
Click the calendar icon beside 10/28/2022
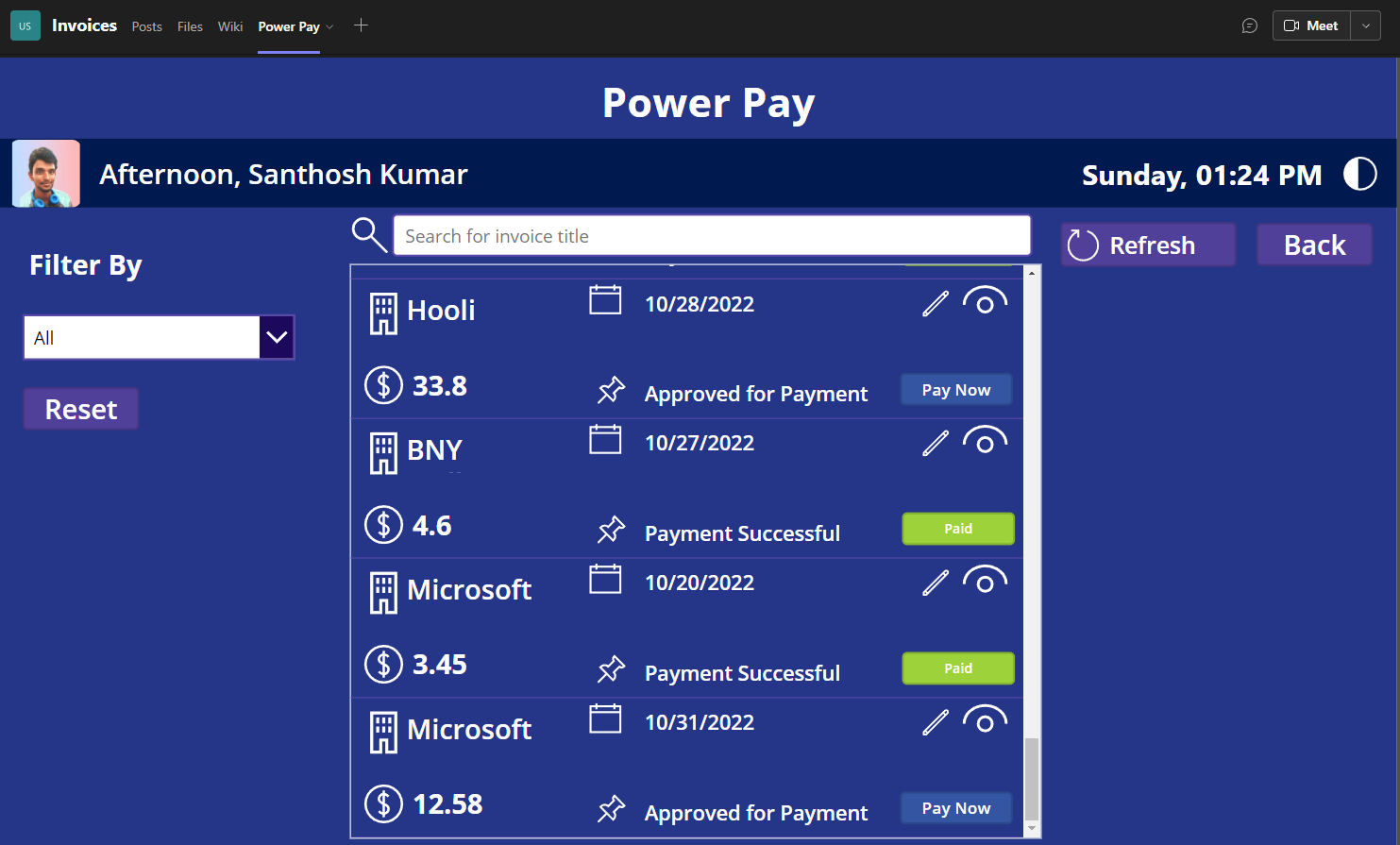click(605, 300)
